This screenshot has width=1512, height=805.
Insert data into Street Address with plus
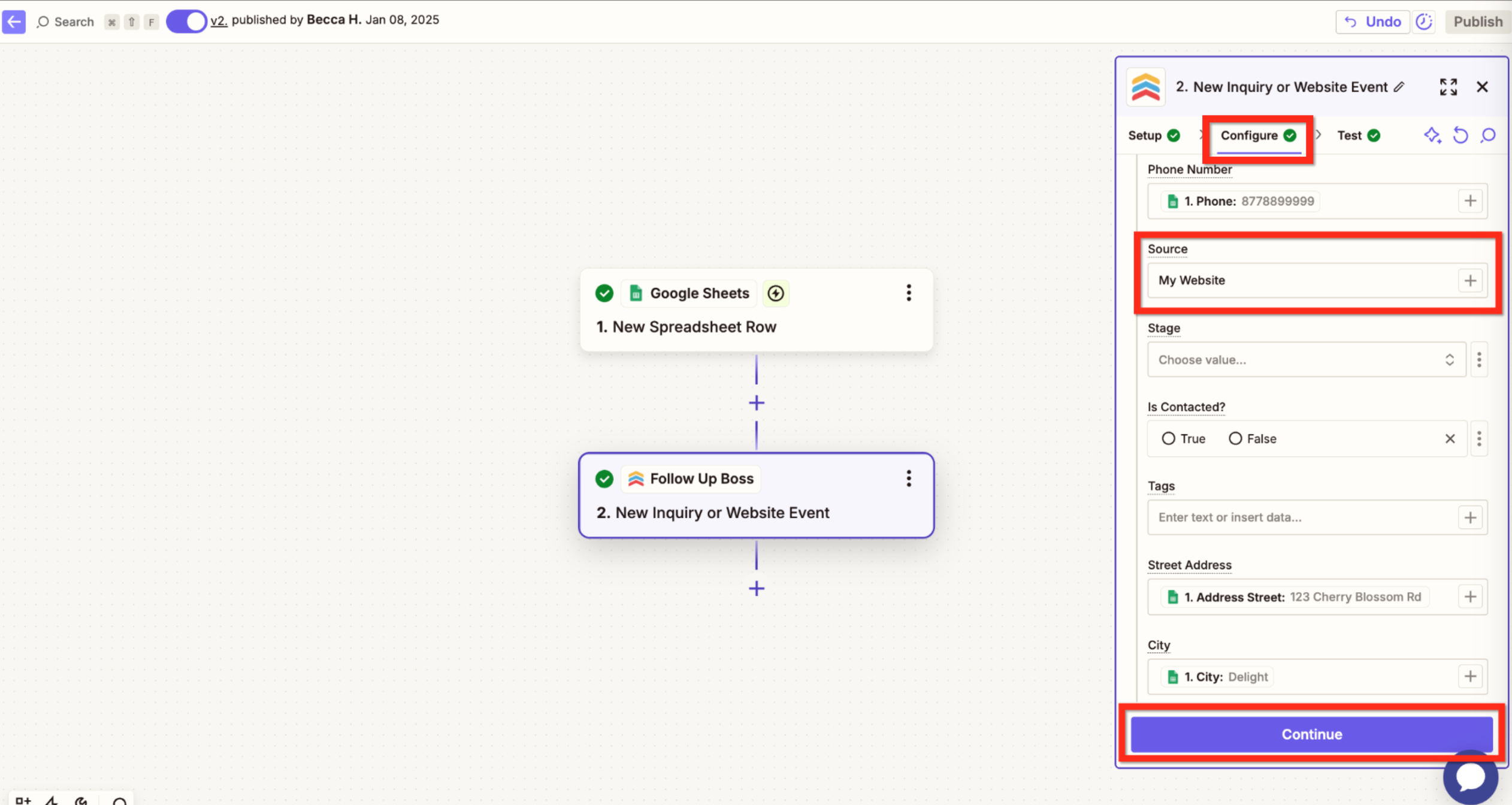click(1470, 597)
